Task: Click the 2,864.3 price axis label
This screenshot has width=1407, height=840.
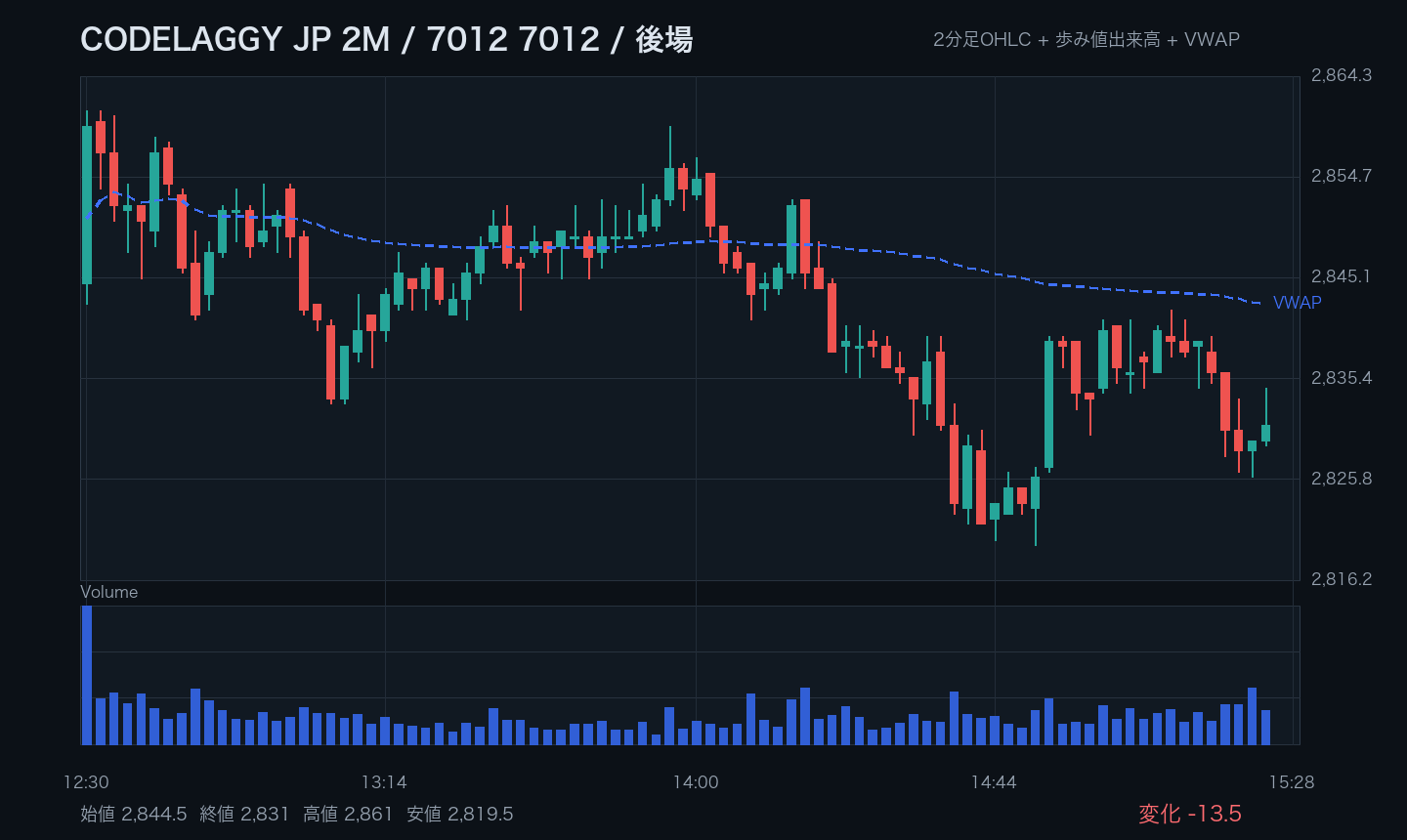Action: coord(1342,75)
